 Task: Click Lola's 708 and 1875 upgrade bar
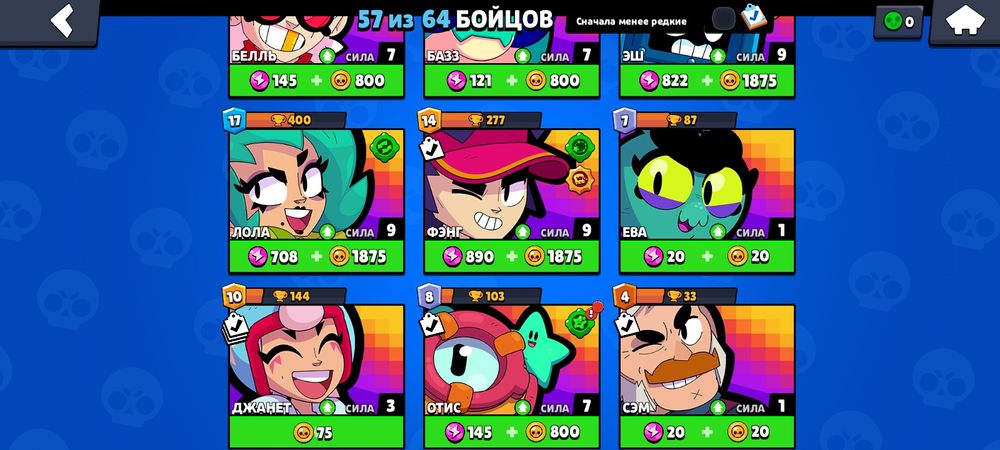point(316,257)
